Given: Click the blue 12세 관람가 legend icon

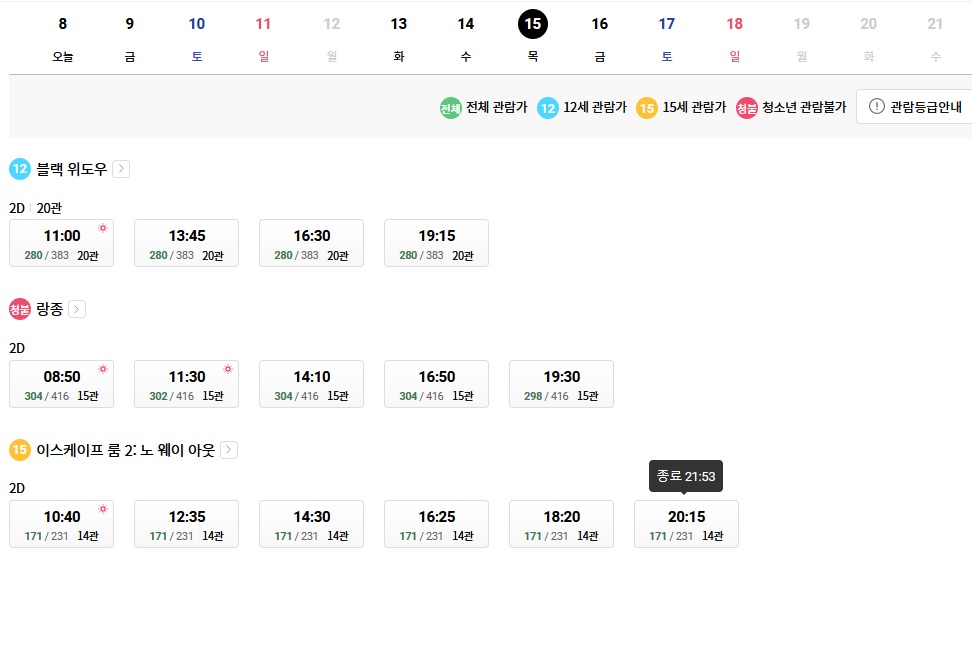Looking at the screenshot, I should [548, 108].
